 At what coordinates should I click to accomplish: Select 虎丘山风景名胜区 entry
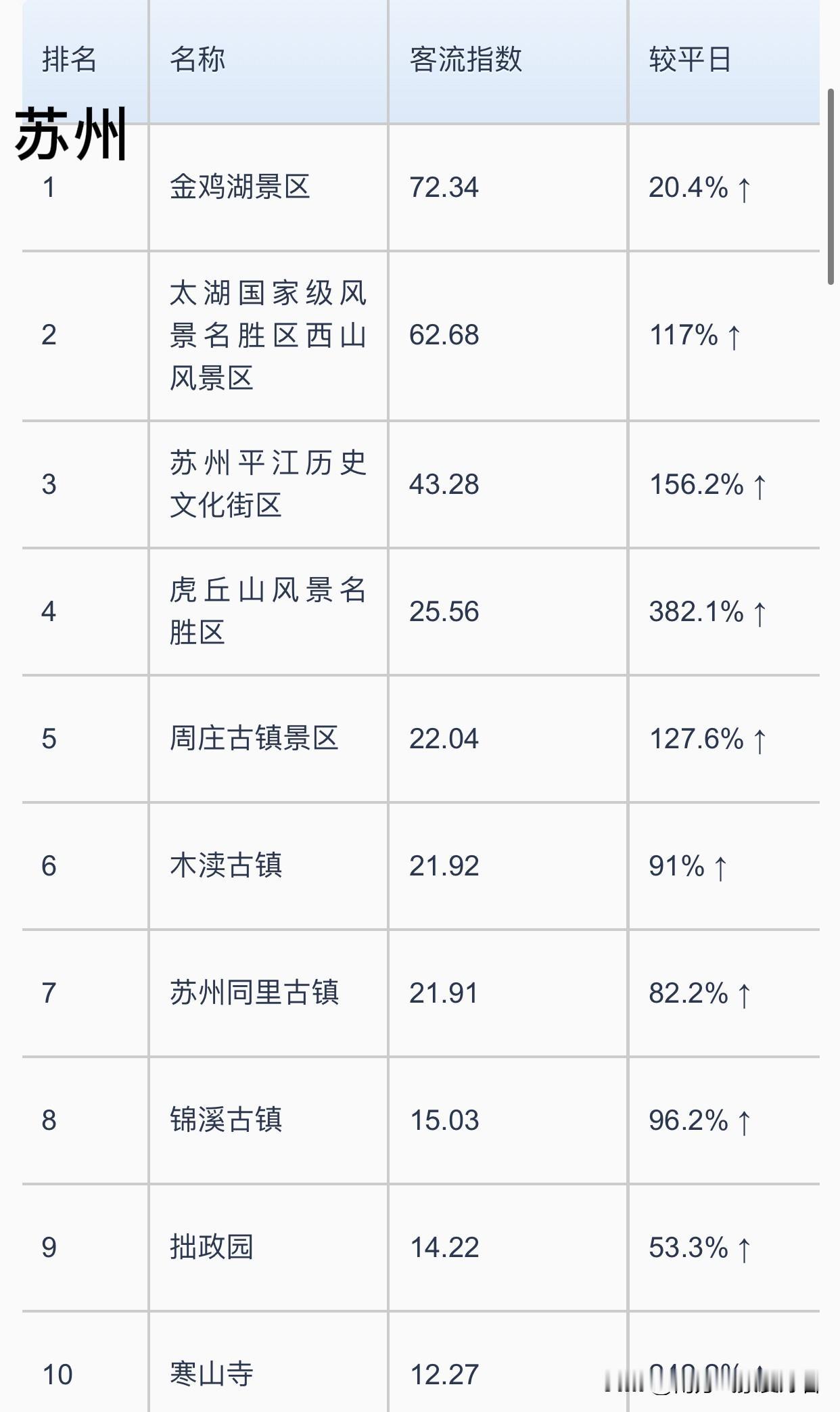(x=268, y=612)
